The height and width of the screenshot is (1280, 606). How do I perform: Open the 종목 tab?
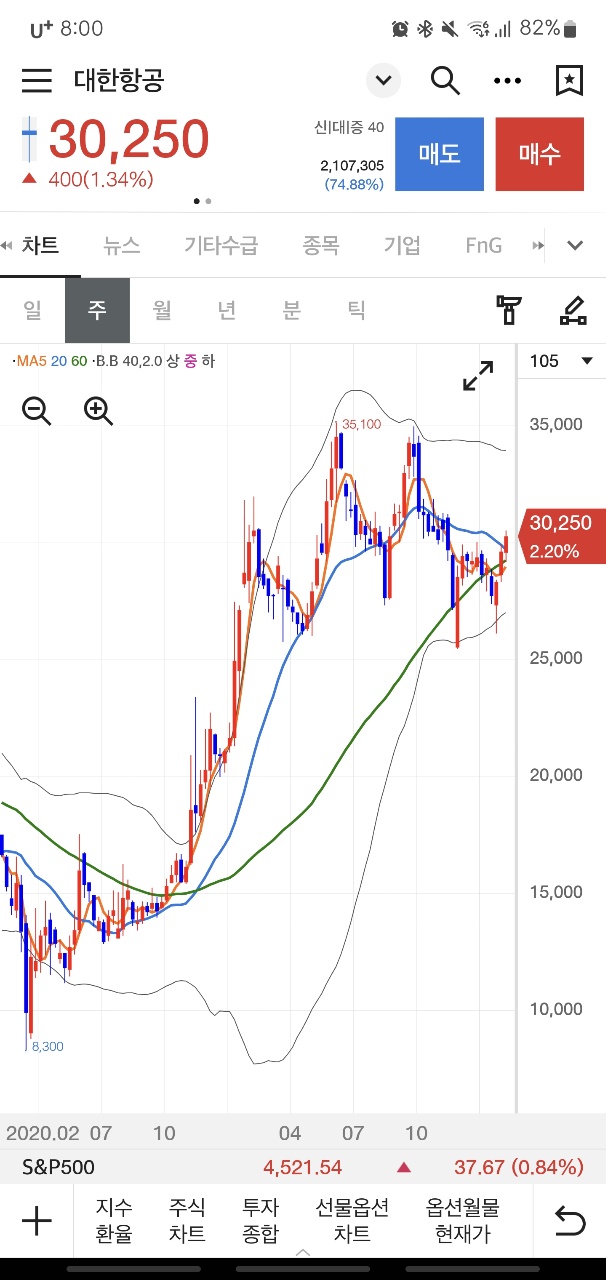click(x=321, y=245)
